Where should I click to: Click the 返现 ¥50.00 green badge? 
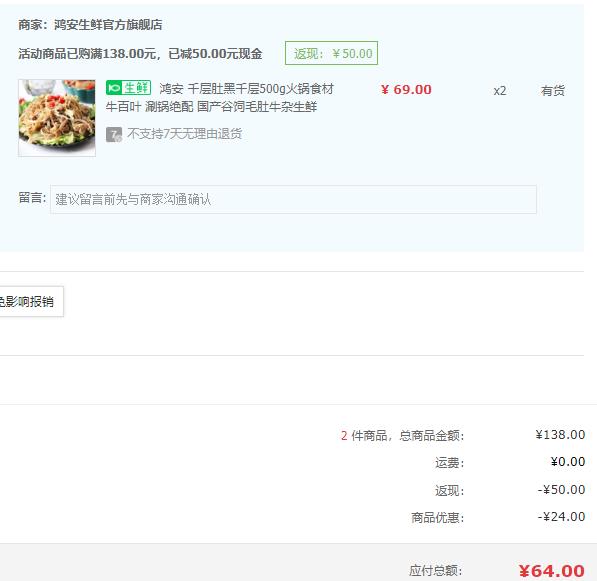[x=331, y=53]
